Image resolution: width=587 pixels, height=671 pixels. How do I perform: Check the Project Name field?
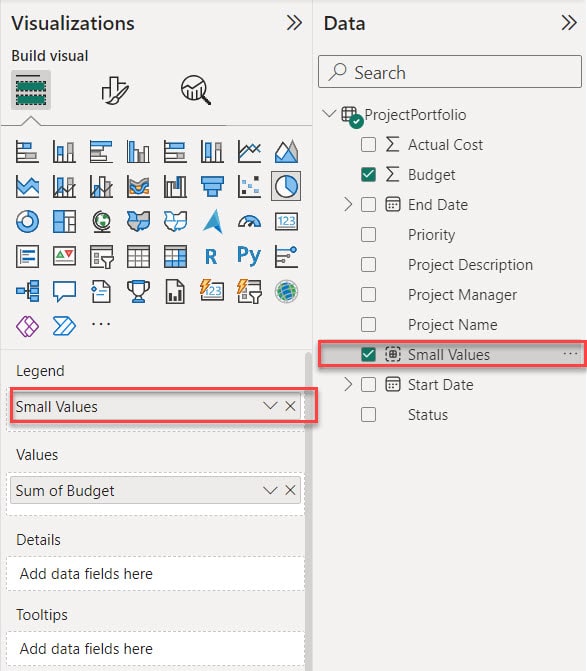click(368, 324)
